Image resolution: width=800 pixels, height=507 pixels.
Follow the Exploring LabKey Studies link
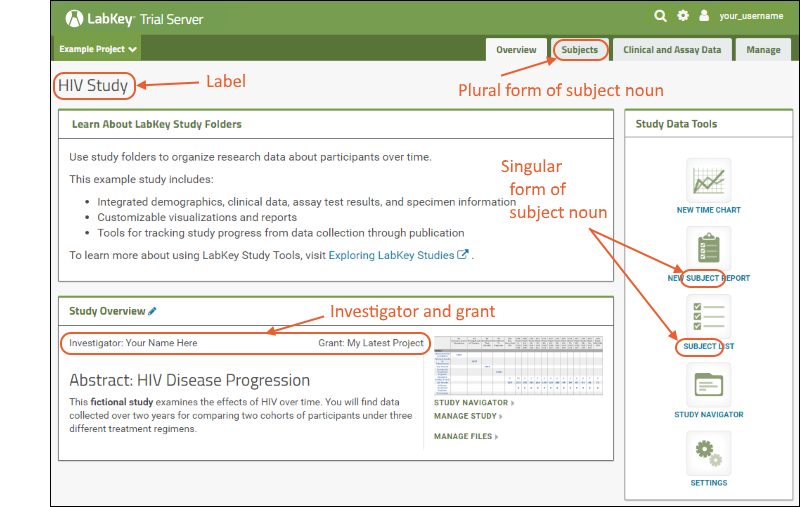(x=391, y=255)
